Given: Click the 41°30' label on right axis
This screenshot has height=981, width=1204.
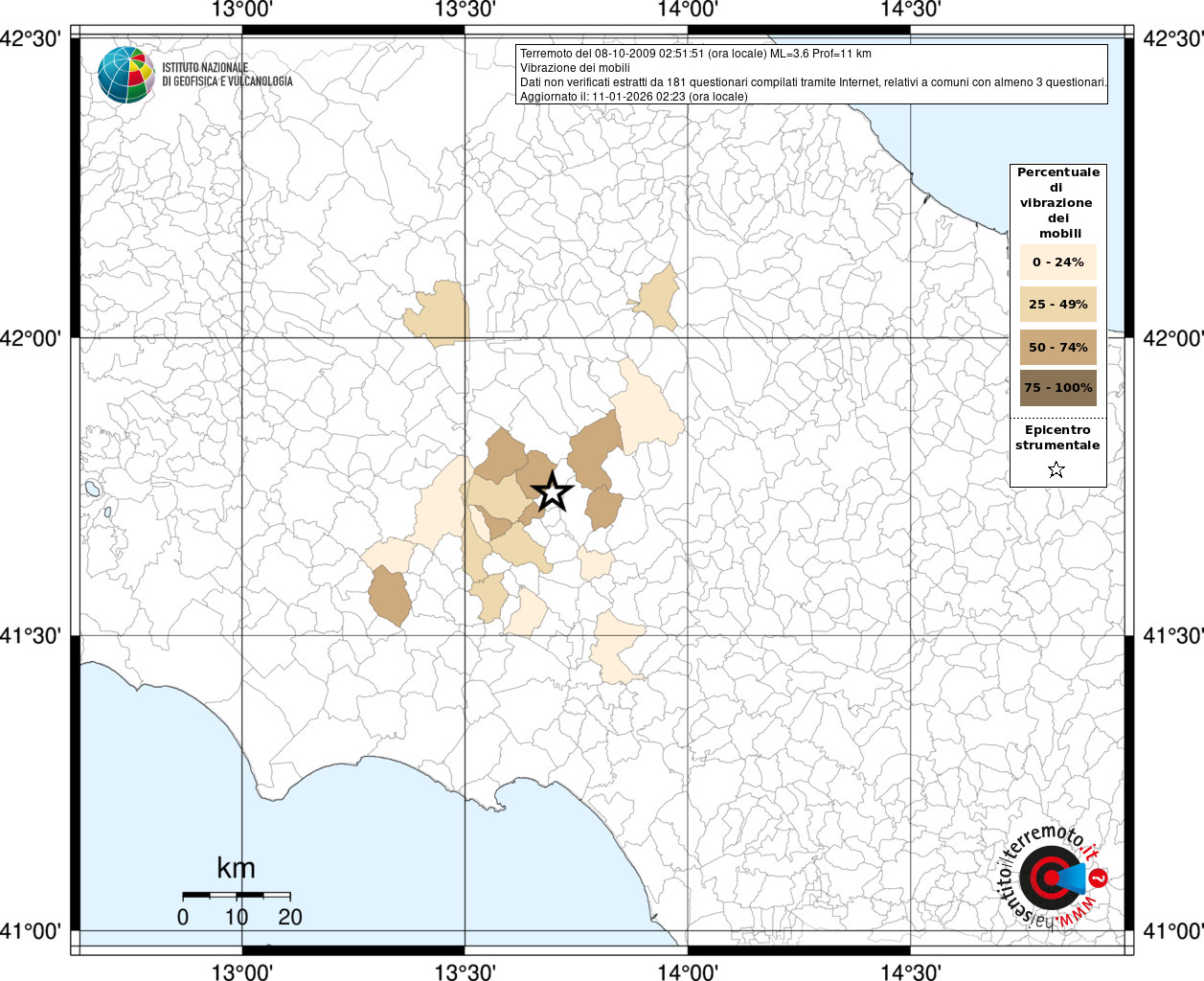Looking at the screenshot, I should click(x=1172, y=635).
